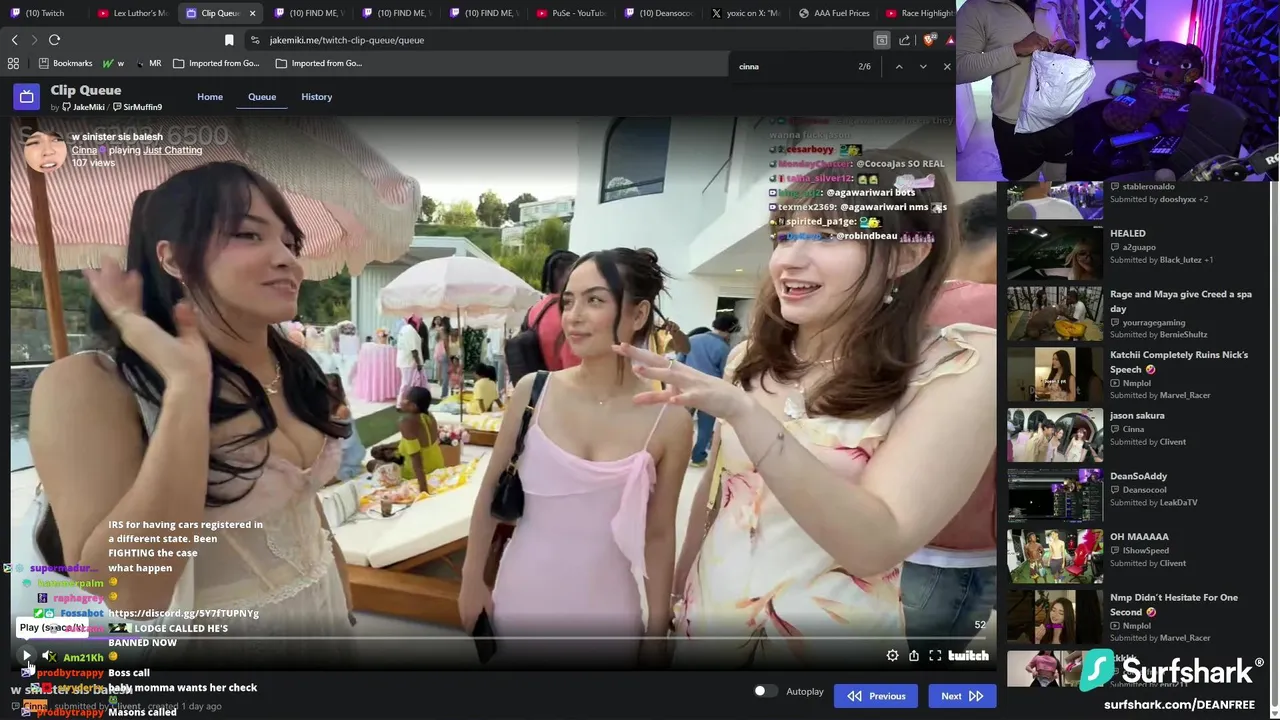Image resolution: width=1280 pixels, height=720 pixels.
Task: Click 'Submitted by LeakDaTV' text
Action: [x=1154, y=502]
